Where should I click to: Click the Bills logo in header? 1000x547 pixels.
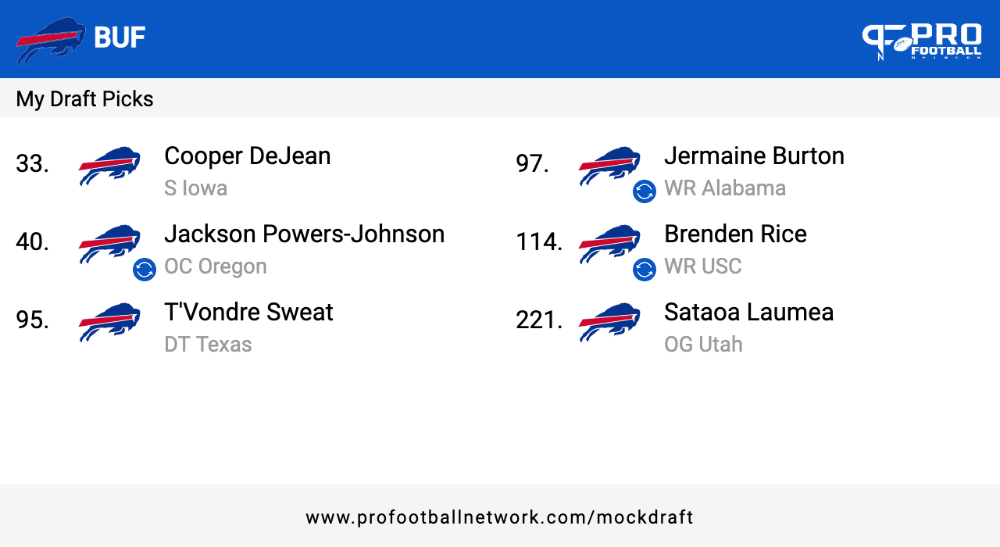[x=50, y=39]
